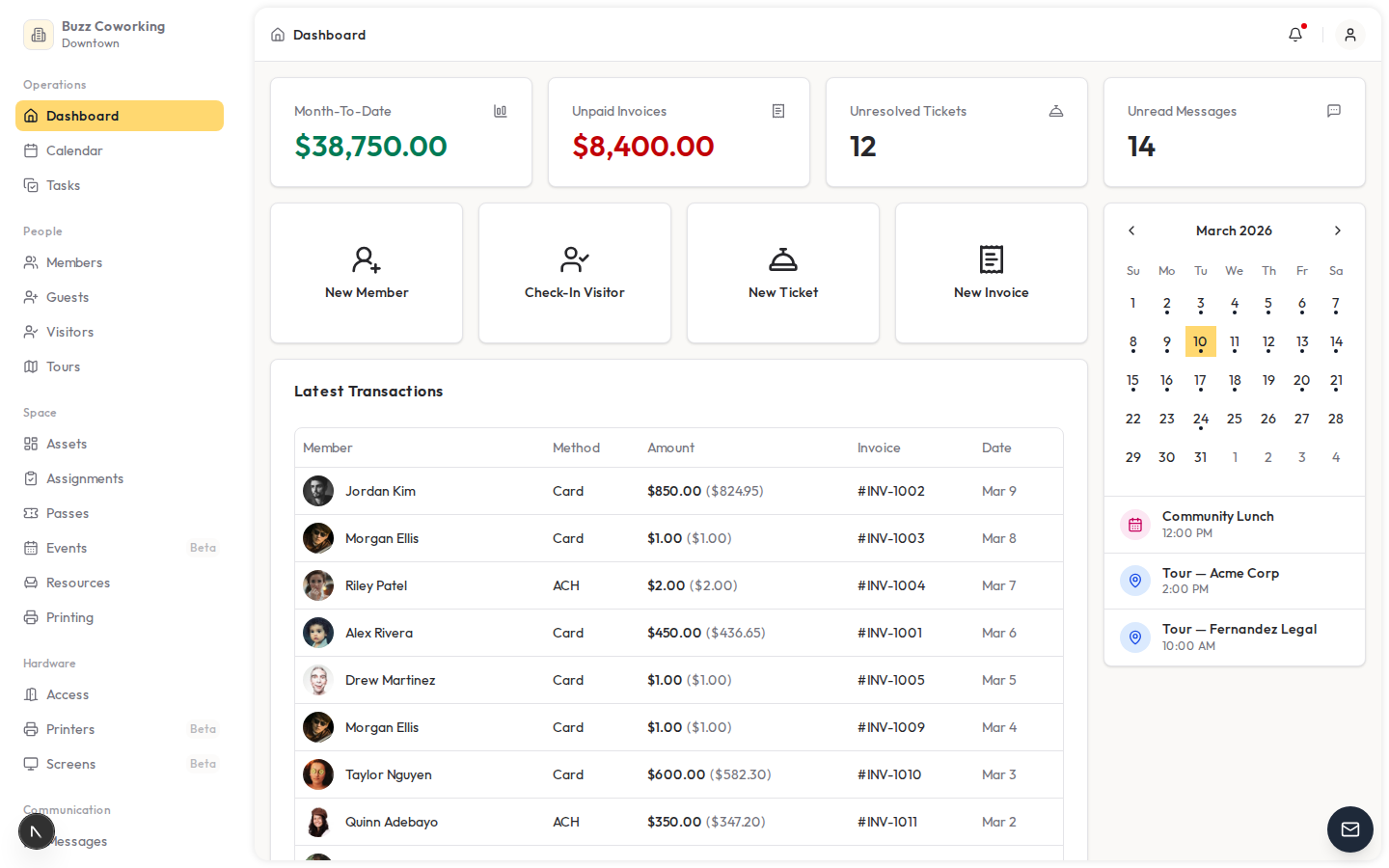Viewport: 1389px width, 868px height.
Task: Open Members in the sidebar
Action: pos(74,262)
